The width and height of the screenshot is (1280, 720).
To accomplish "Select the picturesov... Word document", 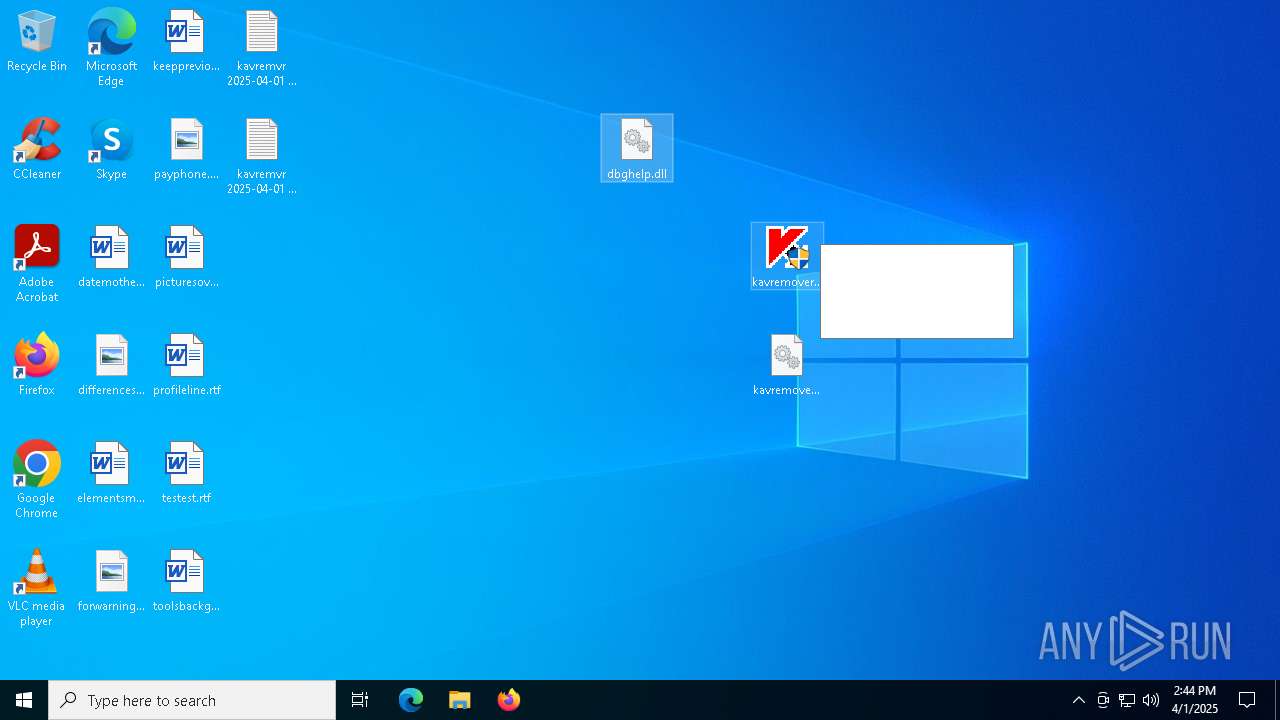I will tap(186, 258).
